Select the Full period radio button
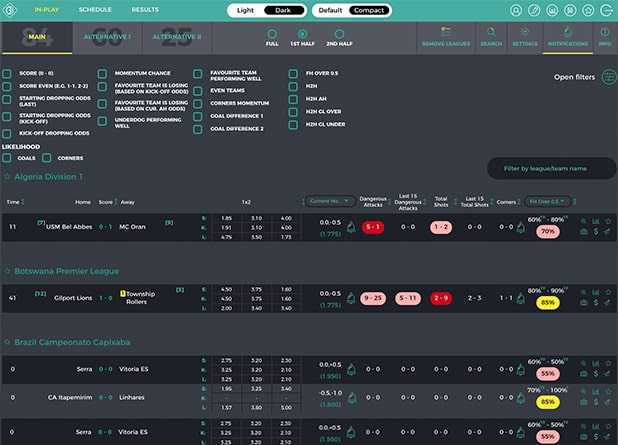The width and height of the screenshot is (618, 445). coord(272,34)
